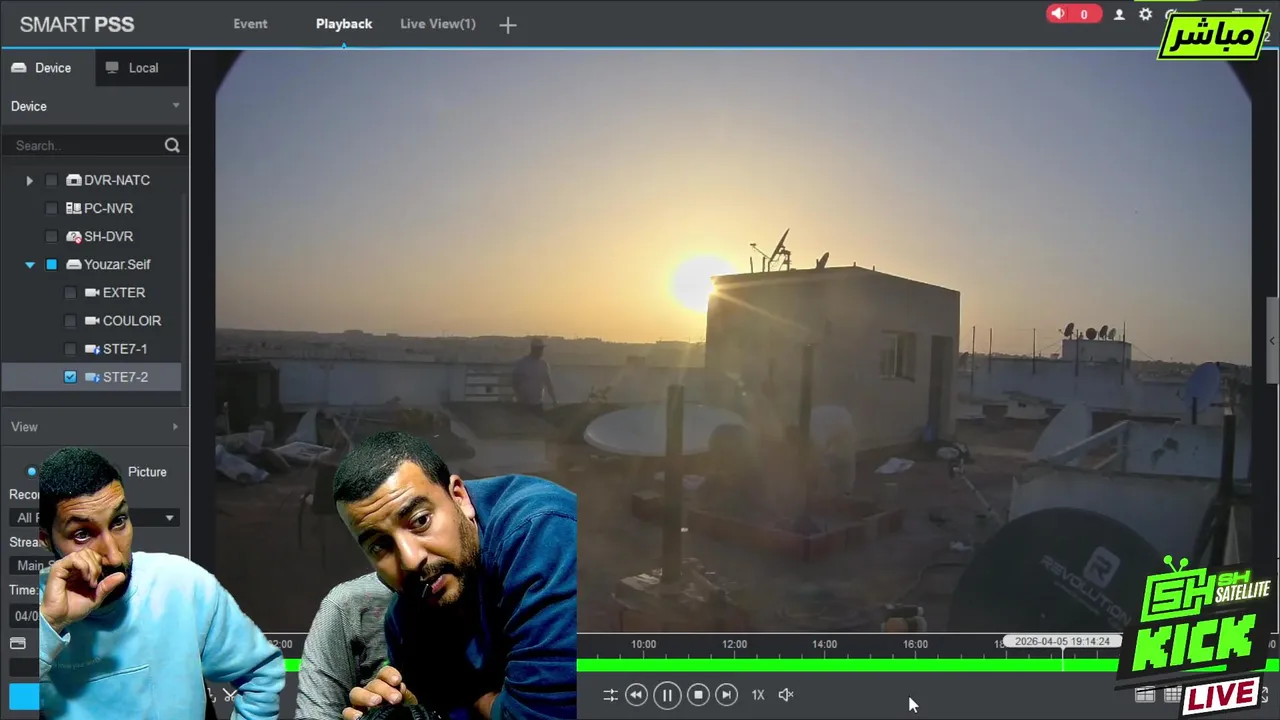This screenshot has height=720, width=1280.
Task: Click the SMART PSS logo
Action: pyautogui.click(x=77, y=24)
